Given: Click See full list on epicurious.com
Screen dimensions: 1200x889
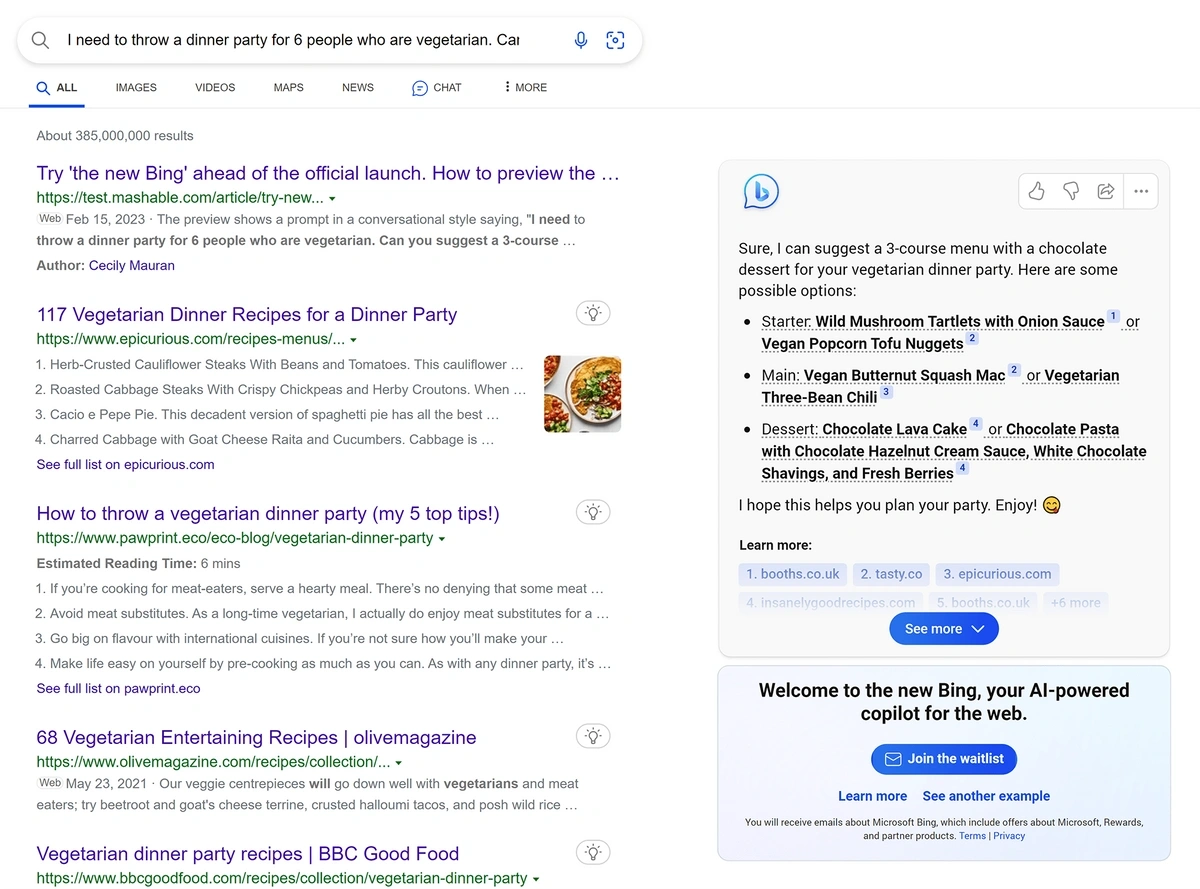Looking at the screenshot, I should [x=125, y=464].
